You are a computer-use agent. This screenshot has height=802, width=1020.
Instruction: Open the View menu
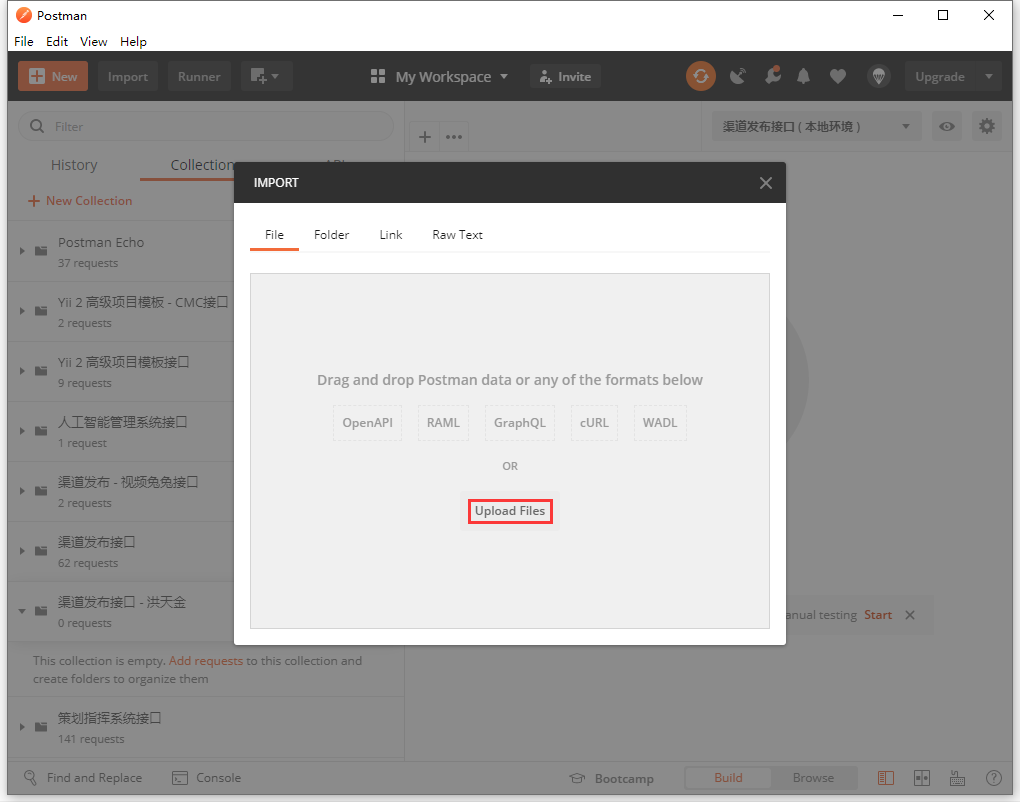[x=93, y=42]
